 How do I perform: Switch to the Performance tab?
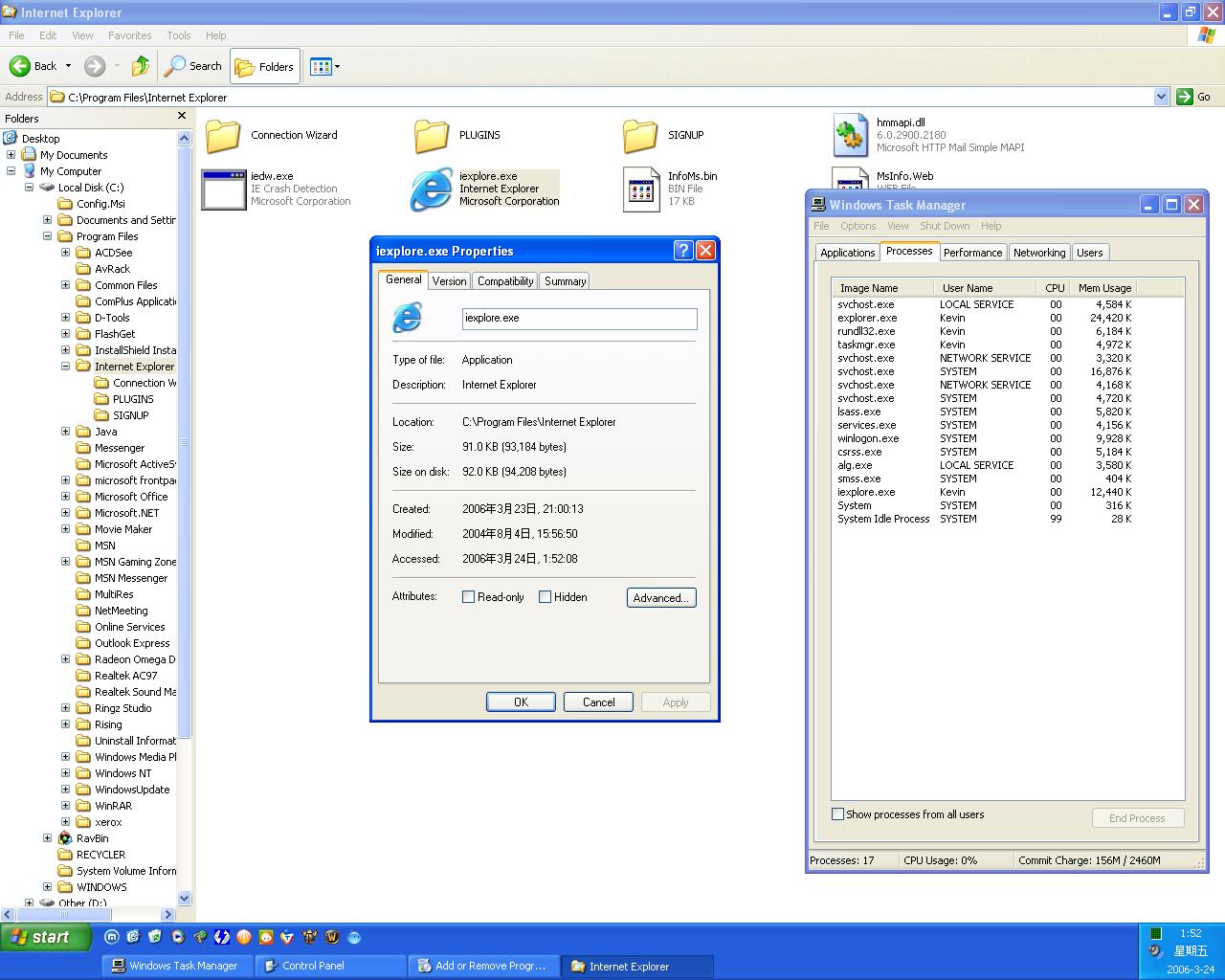(x=972, y=253)
